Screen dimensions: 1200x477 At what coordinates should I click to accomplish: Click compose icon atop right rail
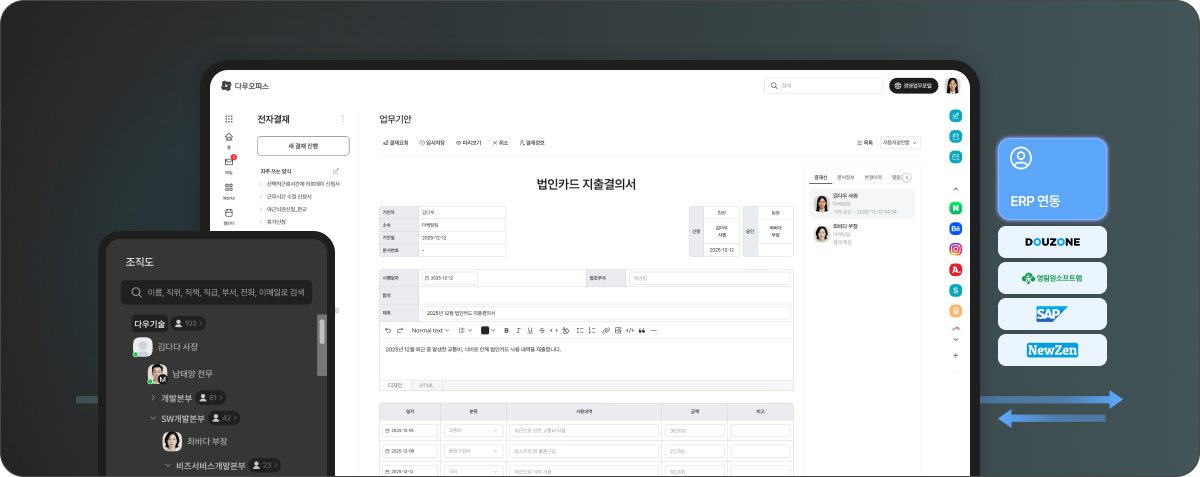point(956,115)
